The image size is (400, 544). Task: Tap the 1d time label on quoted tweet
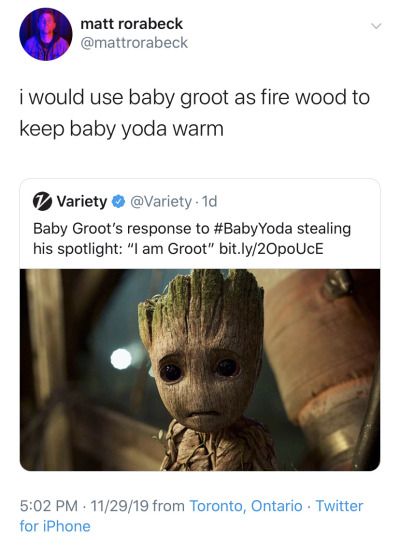pos(209,202)
